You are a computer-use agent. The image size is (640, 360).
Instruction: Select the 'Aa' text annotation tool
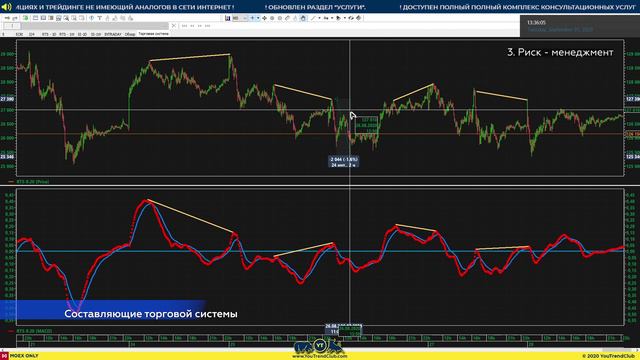point(326,18)
